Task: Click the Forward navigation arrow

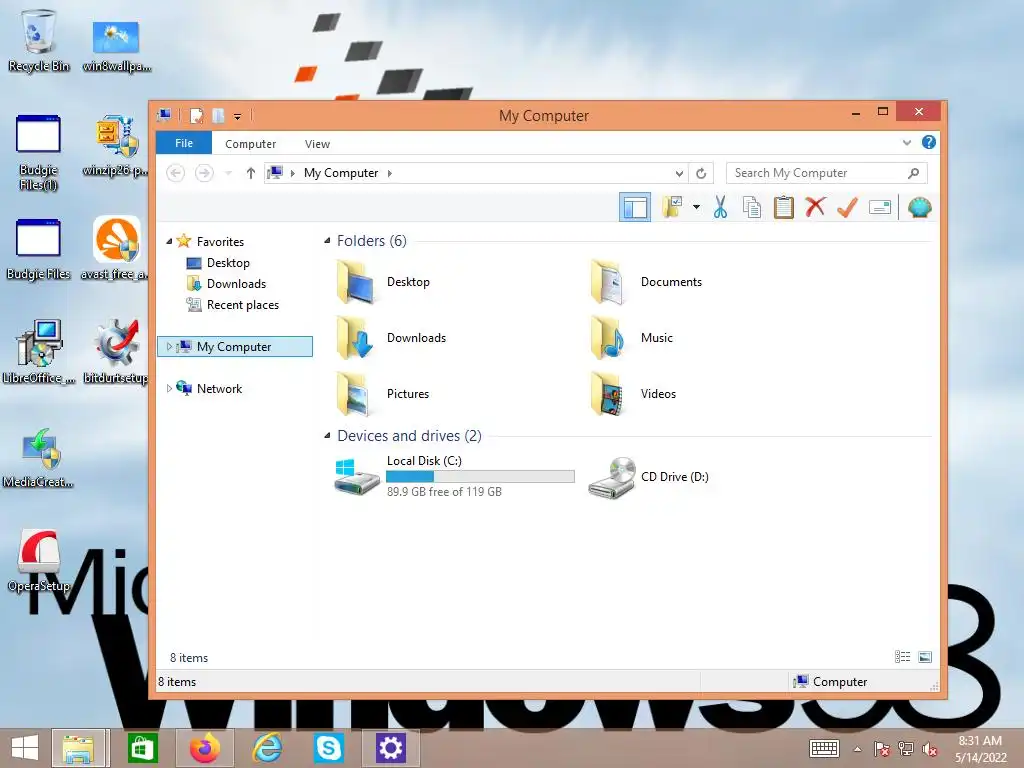Action: coord(204,173)
